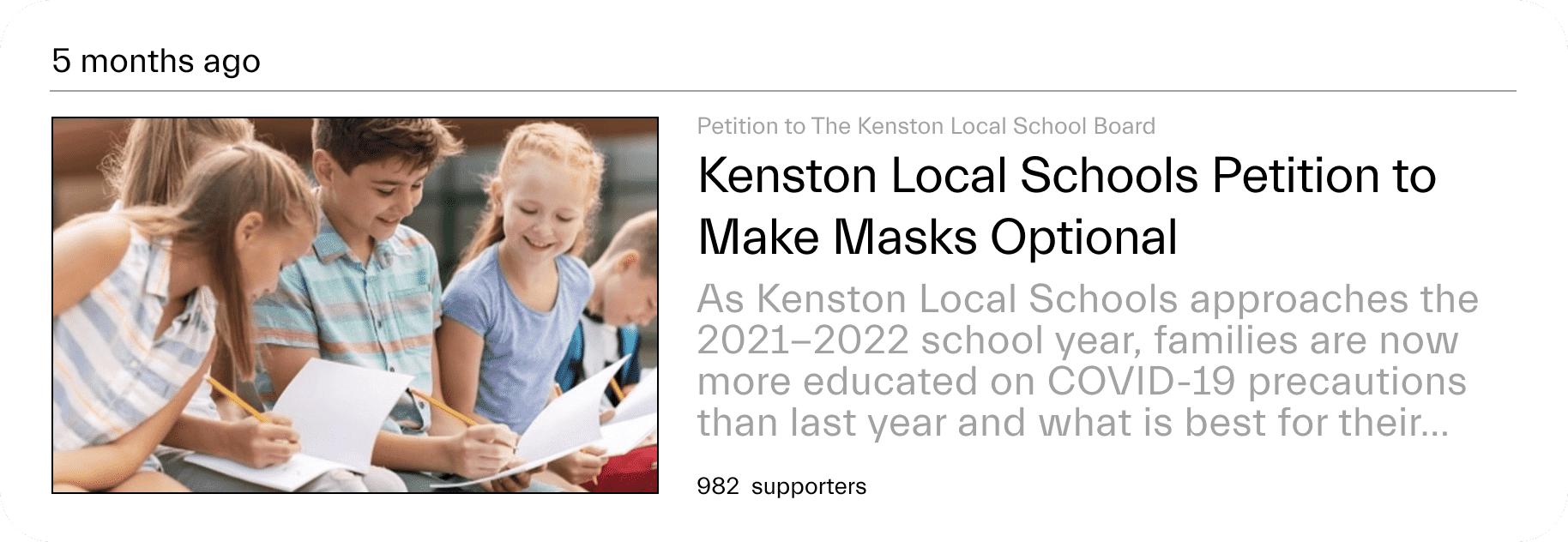Click the 'Make Masks Optional' title line
This screenshot has height=542, width=1568.
tap(938, 238)
